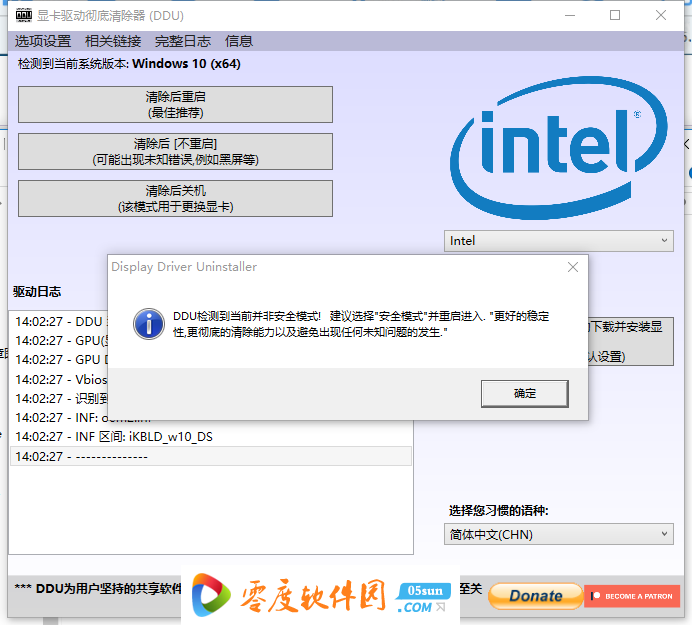
Task: Click the 选择您习惯的语种 label
Action: pyautogui.click(x=499, y=511)
